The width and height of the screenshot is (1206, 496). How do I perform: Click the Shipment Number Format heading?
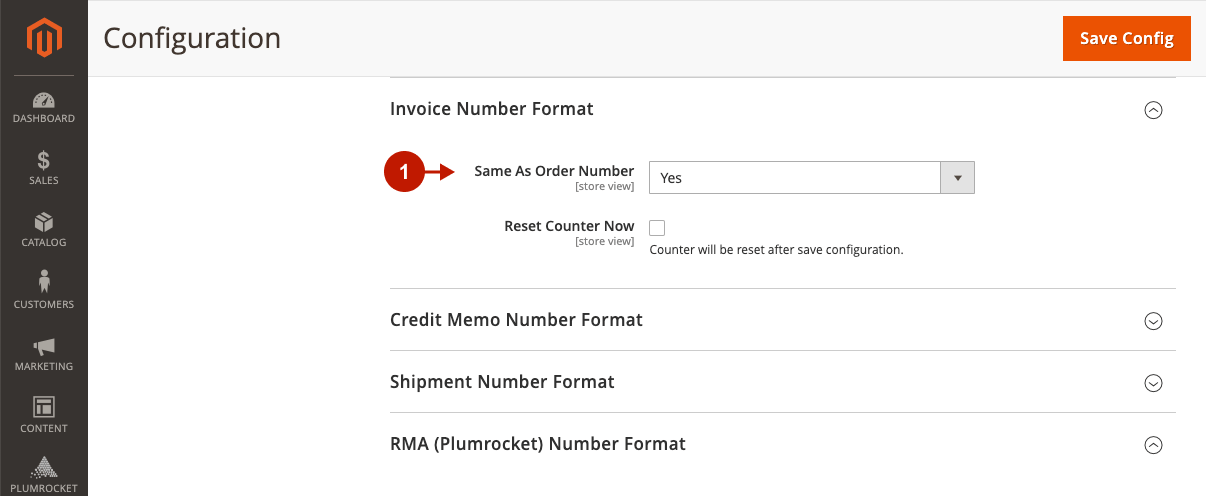point(502,382)
